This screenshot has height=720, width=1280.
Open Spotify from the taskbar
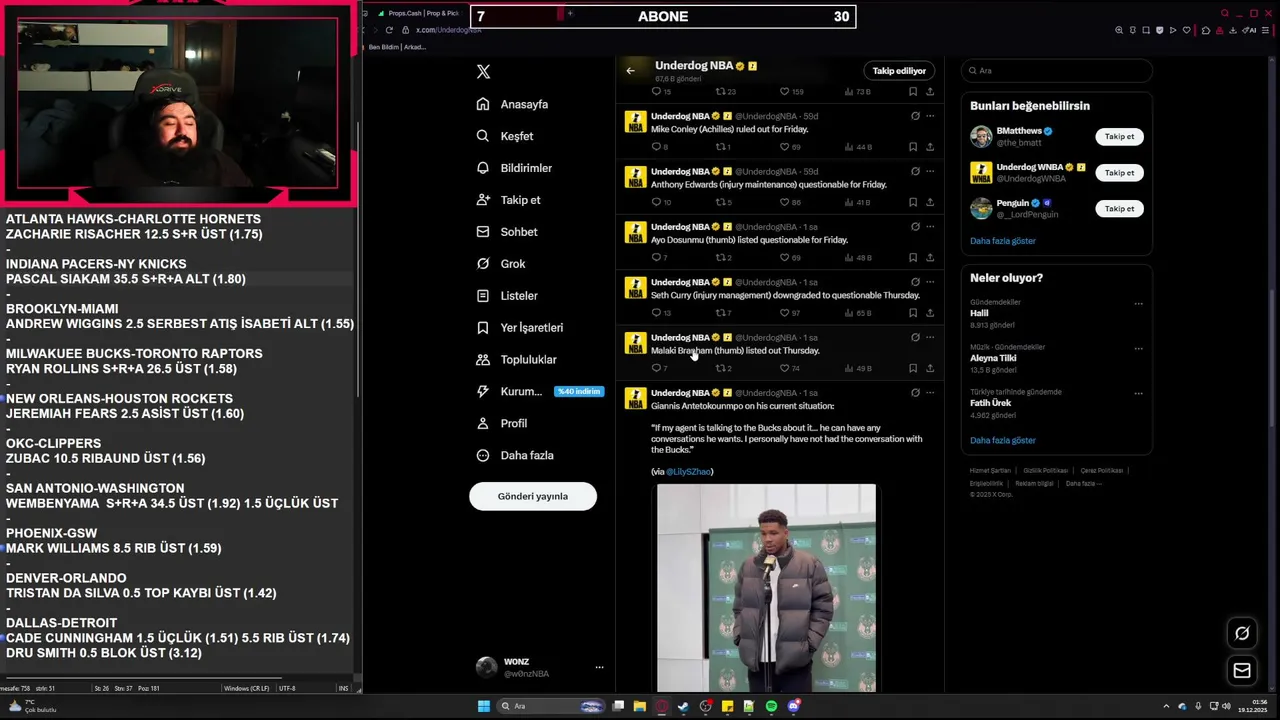[x=772, y=706]
